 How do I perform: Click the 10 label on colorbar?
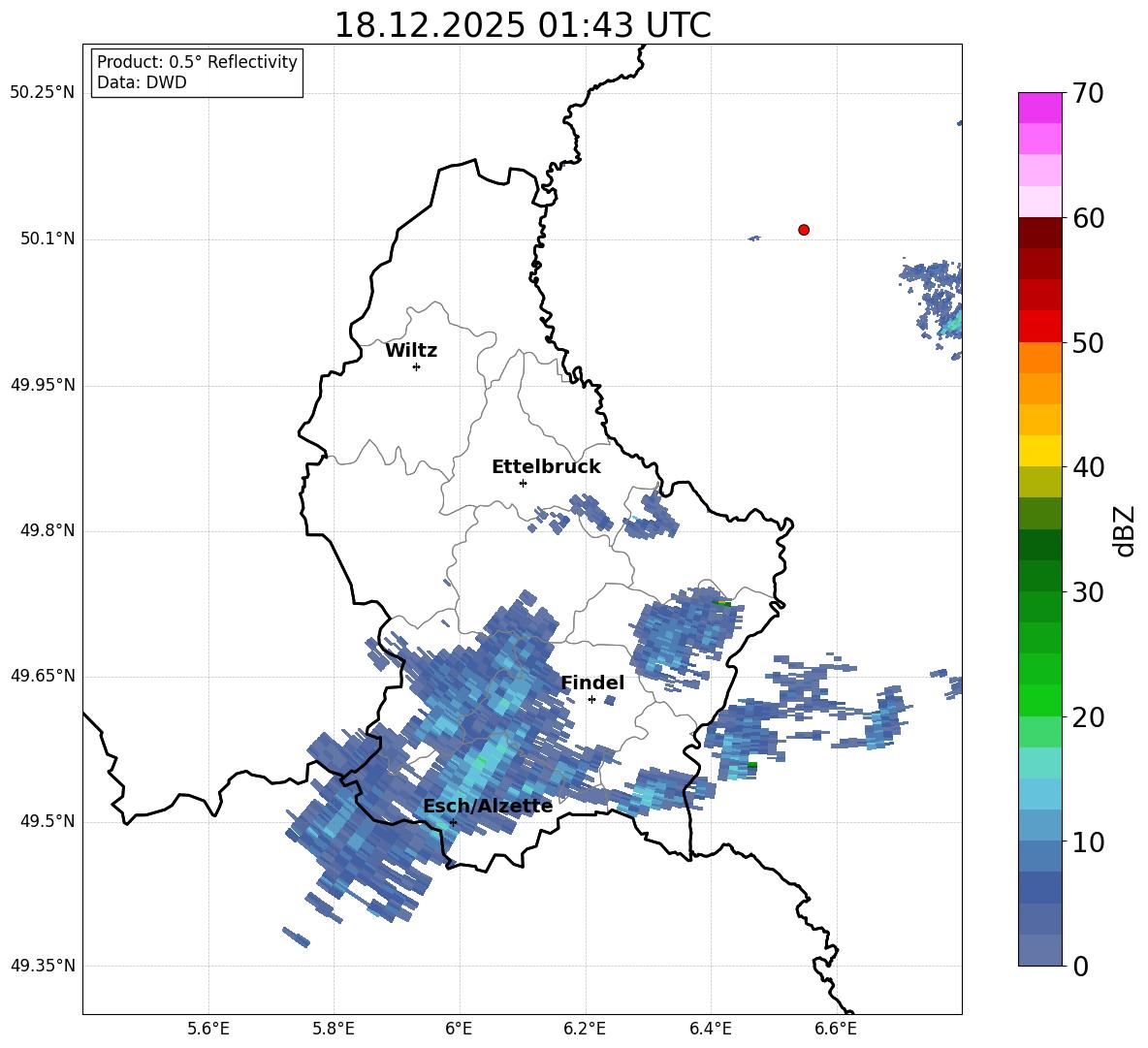tap(1088, 842)
